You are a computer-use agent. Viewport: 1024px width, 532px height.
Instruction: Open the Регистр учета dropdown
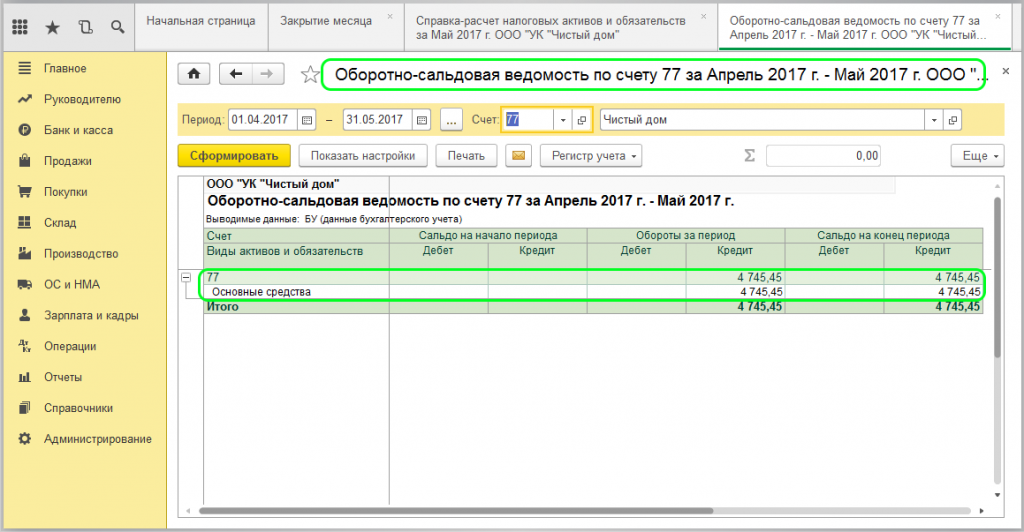click(590, 156)
